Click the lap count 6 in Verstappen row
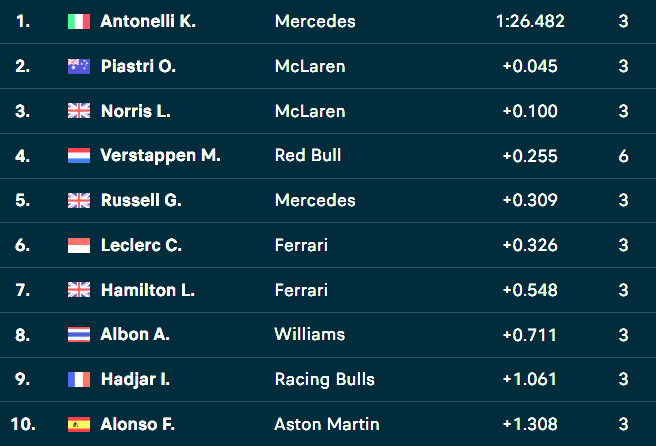 coord(623,156)
